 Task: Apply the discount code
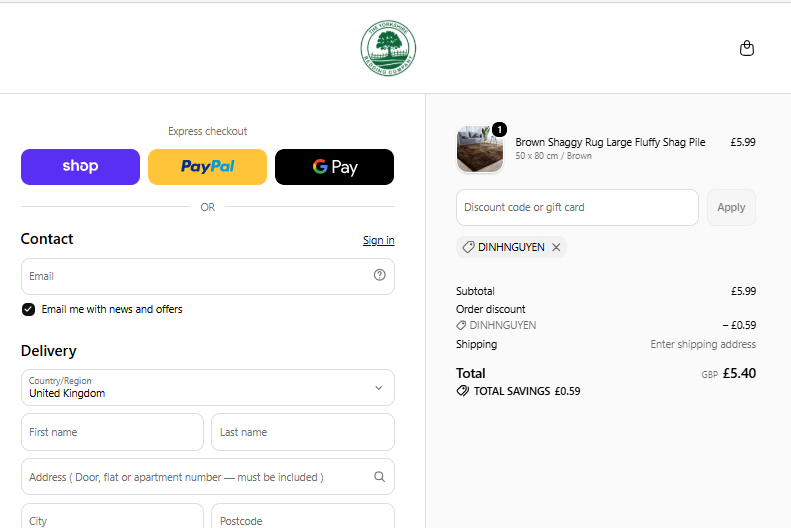coord(731,207)
